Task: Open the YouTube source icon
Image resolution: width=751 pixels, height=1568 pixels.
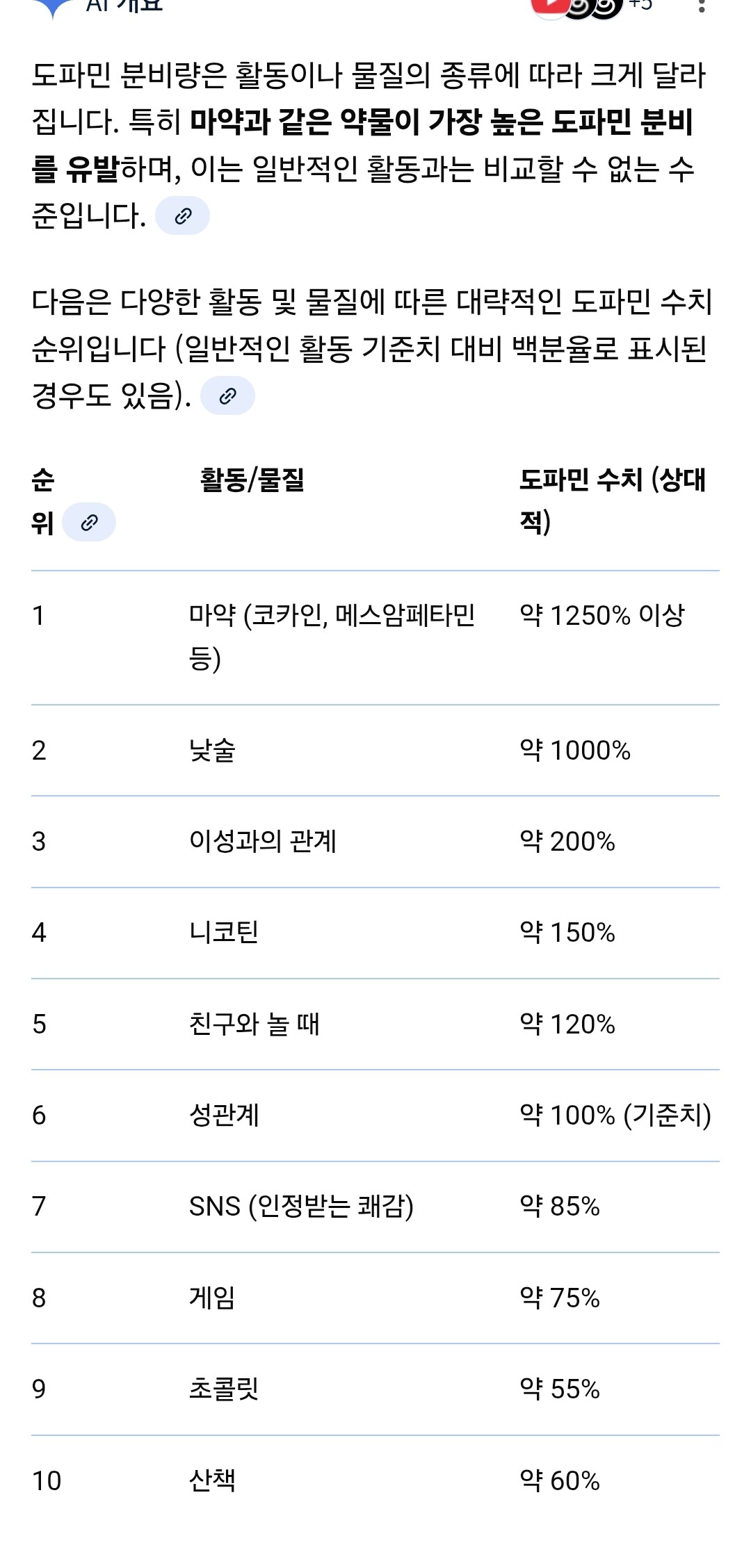Action: [x=549, y=6]
